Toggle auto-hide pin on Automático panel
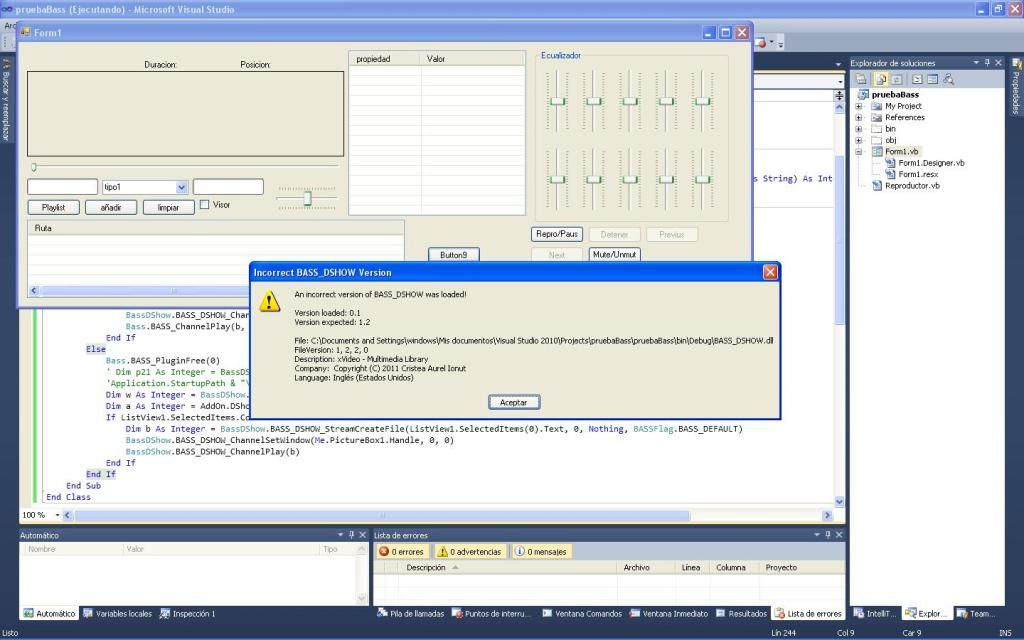 coord(351,535)
